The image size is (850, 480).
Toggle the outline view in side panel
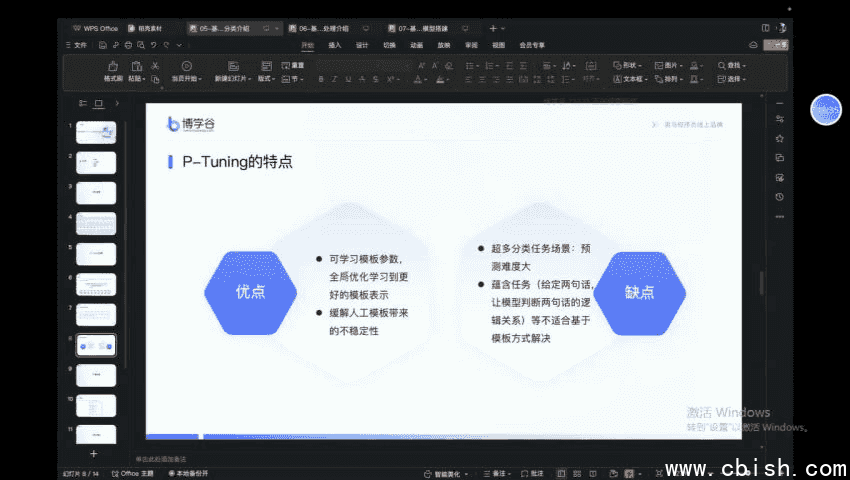click(x=84, y=103)
